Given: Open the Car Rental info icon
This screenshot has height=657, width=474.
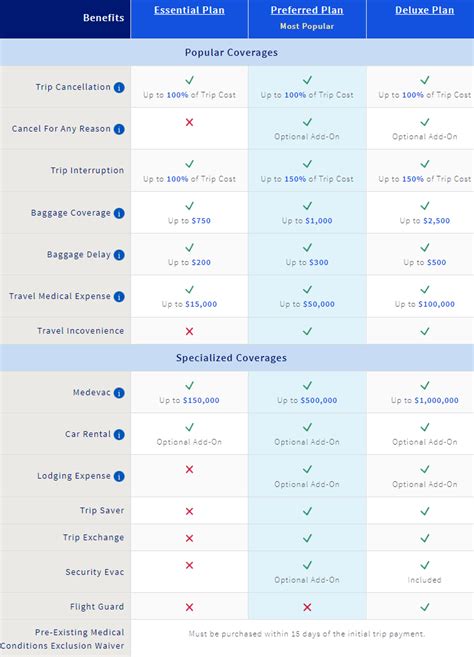Looking at the screenshot, I should click(119, 435).
